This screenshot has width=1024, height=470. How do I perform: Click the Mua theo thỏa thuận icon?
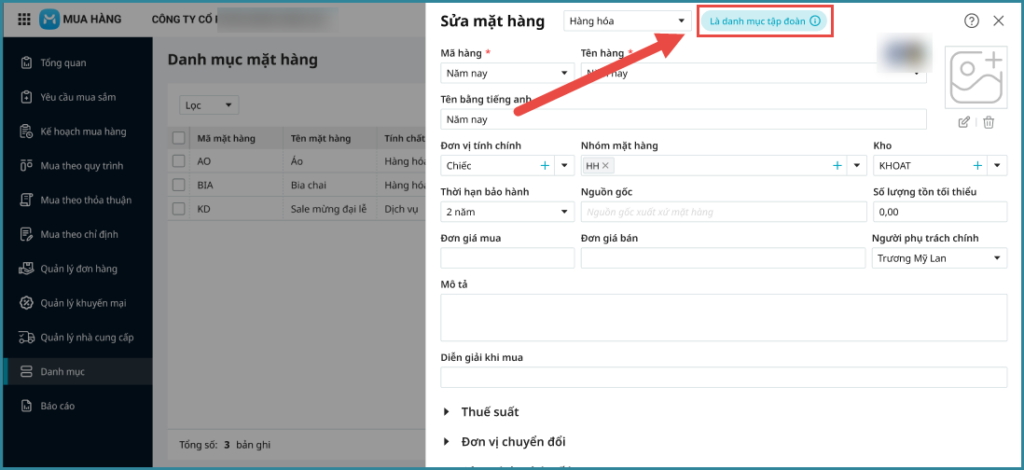(x=26, y=200)
